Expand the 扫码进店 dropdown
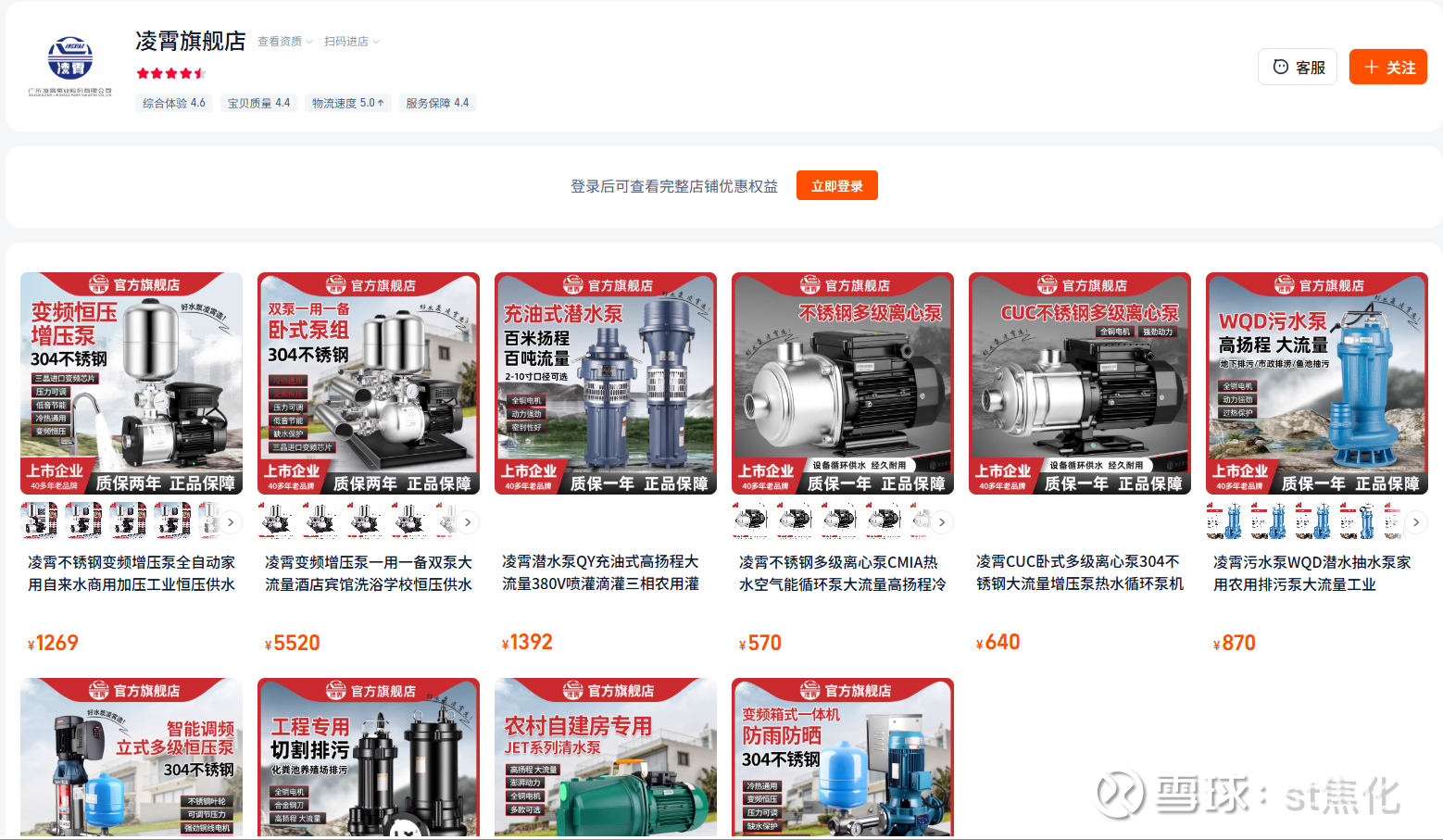1443x840 pixels. coord(352,42)
